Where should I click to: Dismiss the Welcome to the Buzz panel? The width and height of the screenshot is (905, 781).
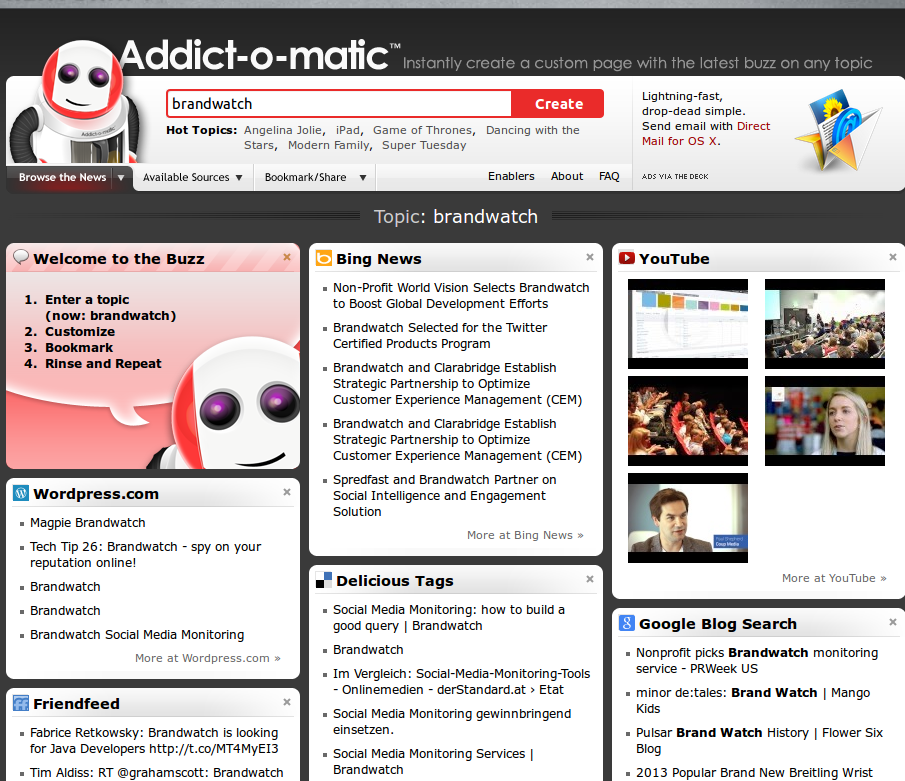click(287, 256)
